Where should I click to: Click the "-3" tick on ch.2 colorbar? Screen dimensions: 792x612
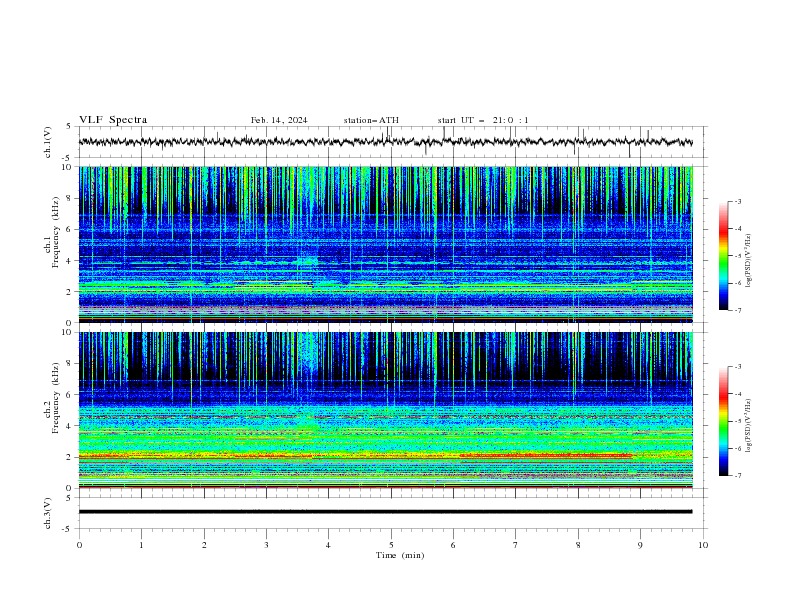pos(737,367)
